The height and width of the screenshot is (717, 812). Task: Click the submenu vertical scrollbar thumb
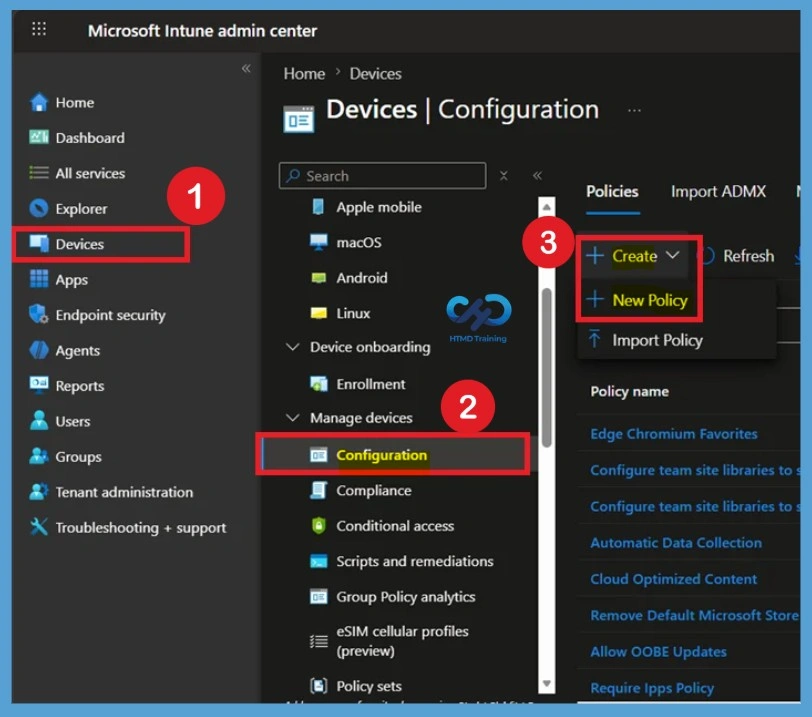pyautogui.click(x=546, y=368)
